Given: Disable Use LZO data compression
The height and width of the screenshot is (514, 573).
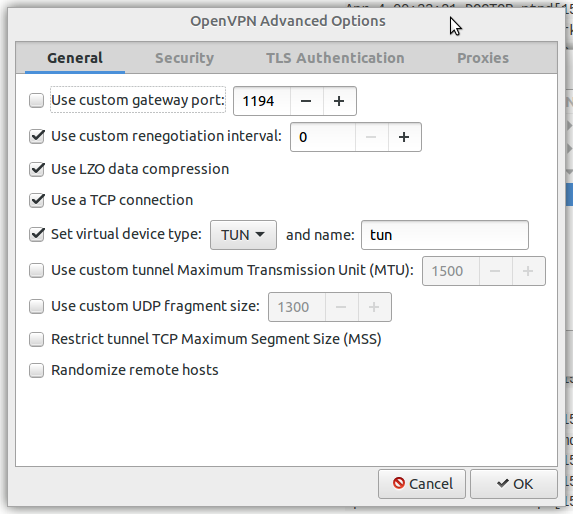Looking at the screenshot, I should 37,169.
